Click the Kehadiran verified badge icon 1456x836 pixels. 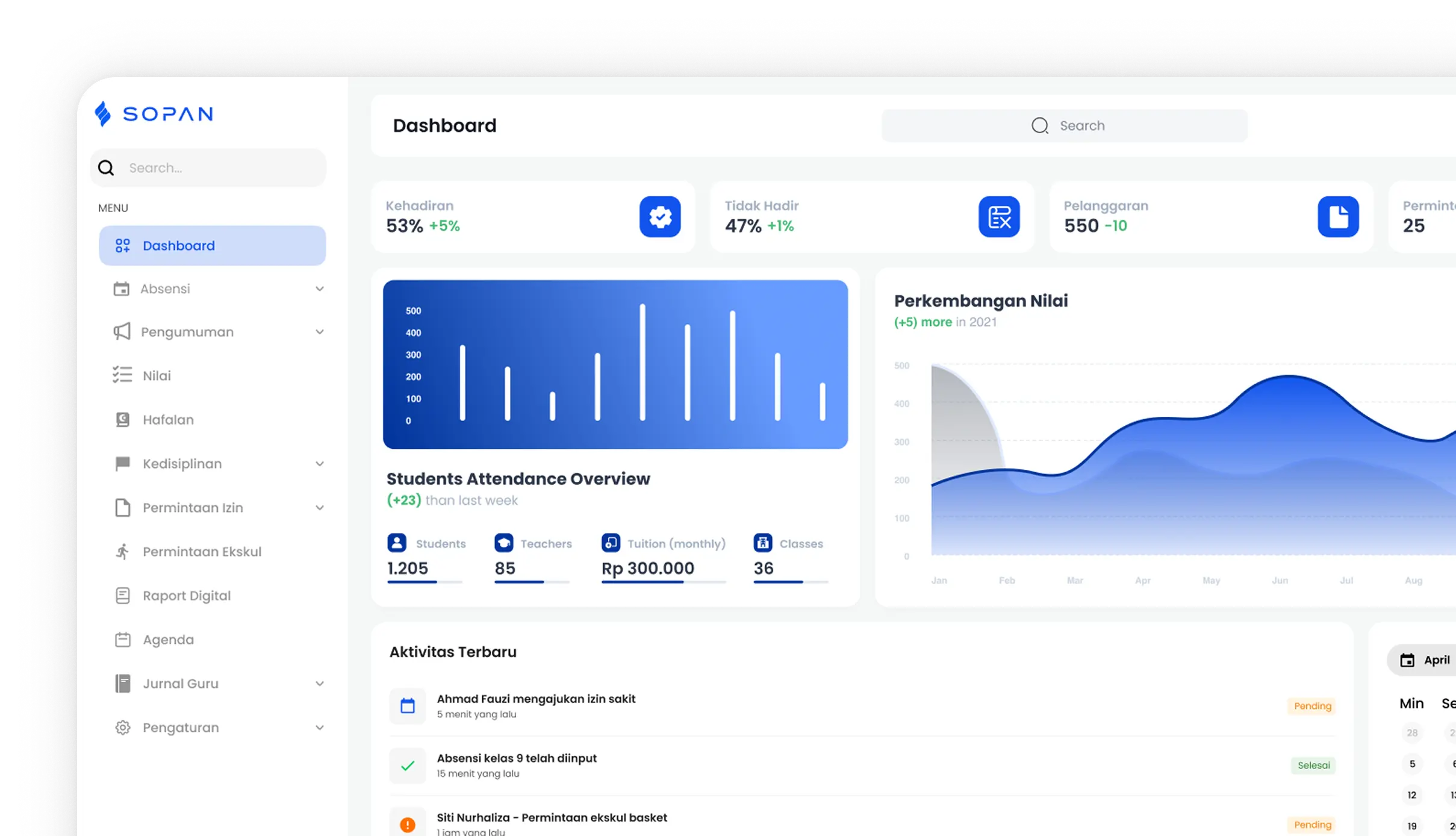click(660, 217)
